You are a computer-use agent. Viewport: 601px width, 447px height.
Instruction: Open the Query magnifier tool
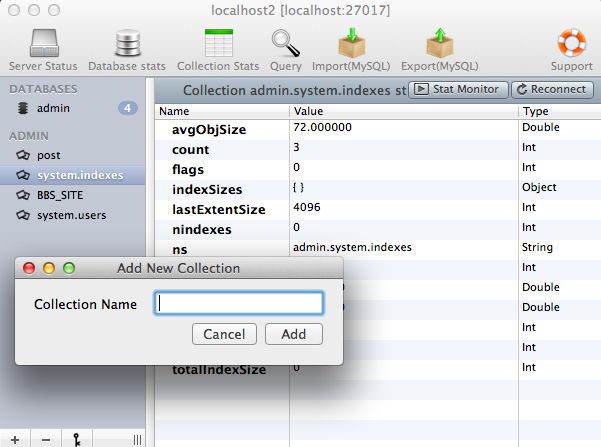286,43
